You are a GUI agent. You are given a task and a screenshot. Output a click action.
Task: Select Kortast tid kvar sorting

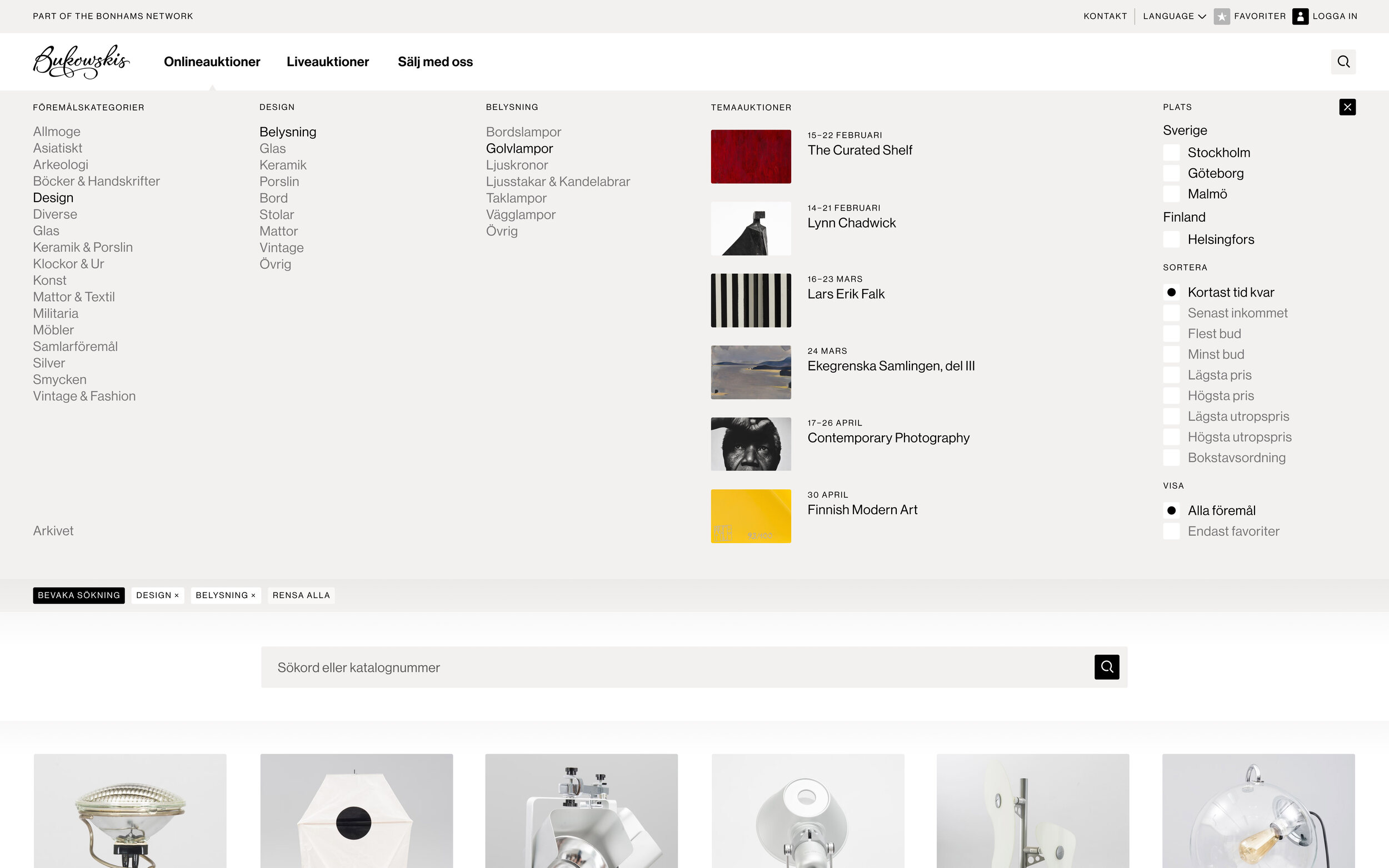click(1171, 292)
